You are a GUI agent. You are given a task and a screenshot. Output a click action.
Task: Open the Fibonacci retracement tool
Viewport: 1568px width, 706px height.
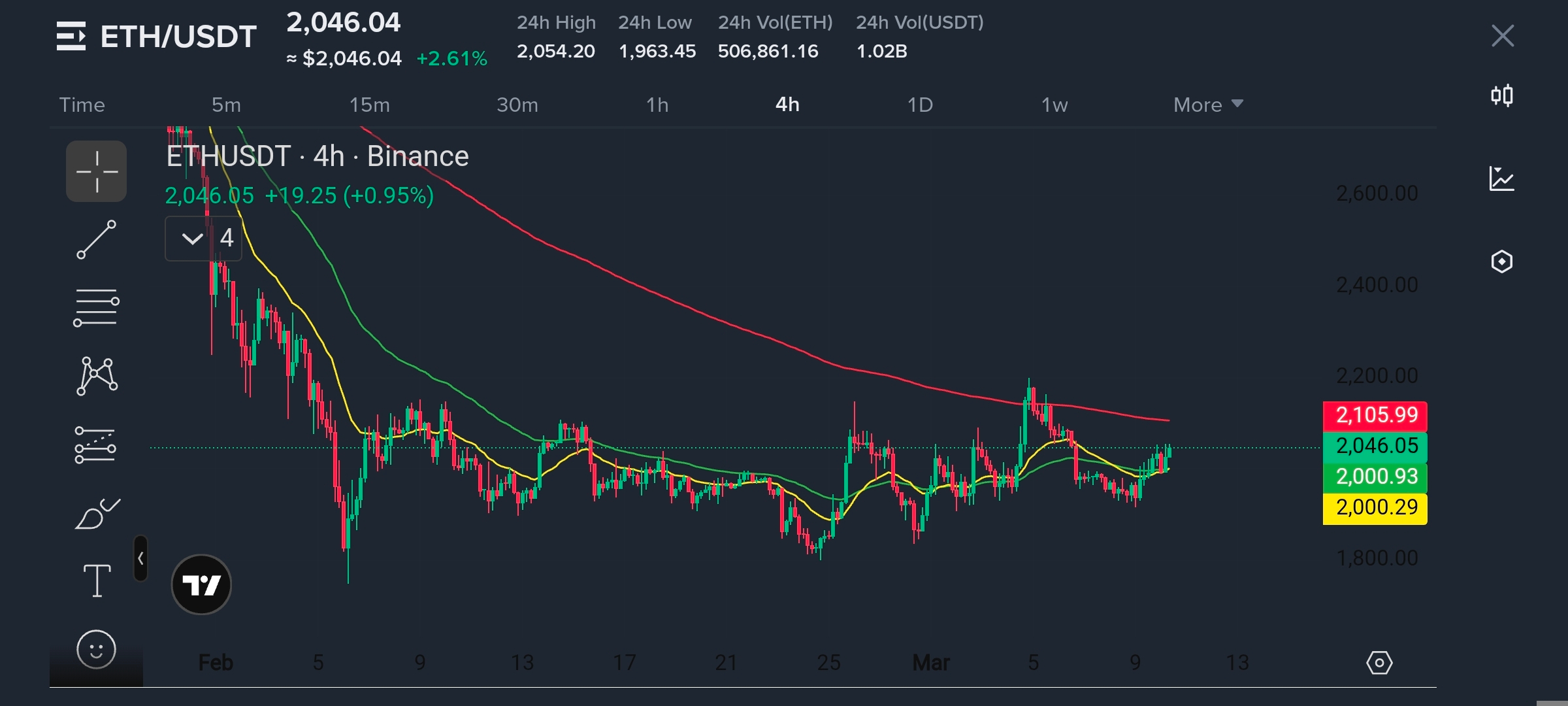click(x=97, y=307)
